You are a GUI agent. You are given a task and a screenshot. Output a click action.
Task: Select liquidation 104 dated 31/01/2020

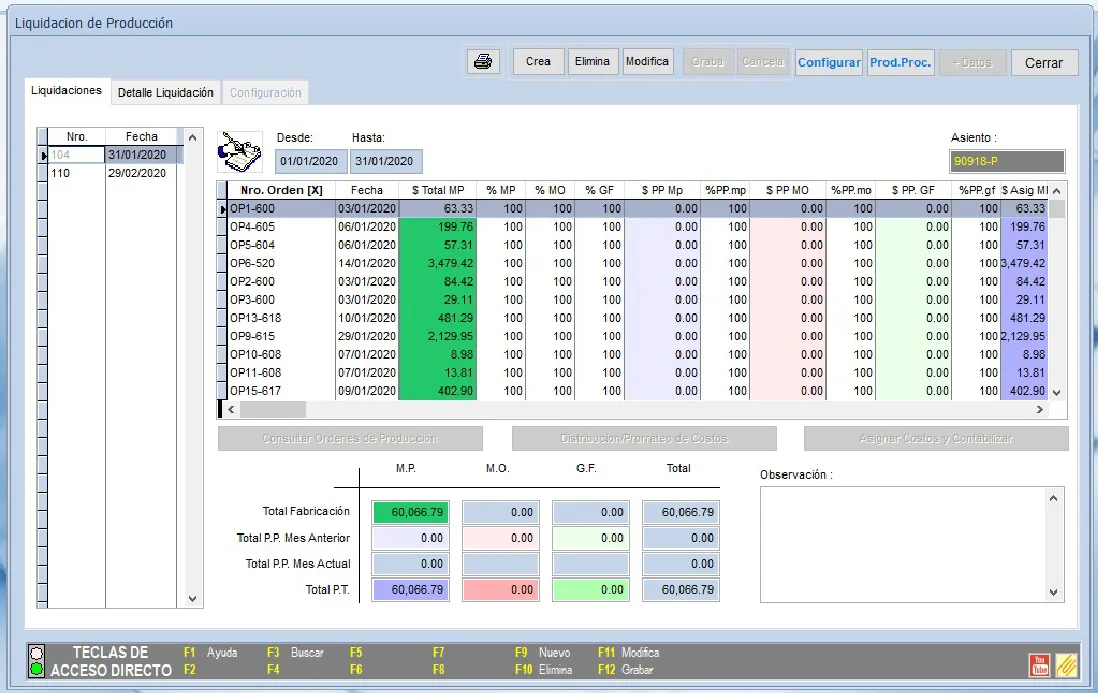coord(111,155)
